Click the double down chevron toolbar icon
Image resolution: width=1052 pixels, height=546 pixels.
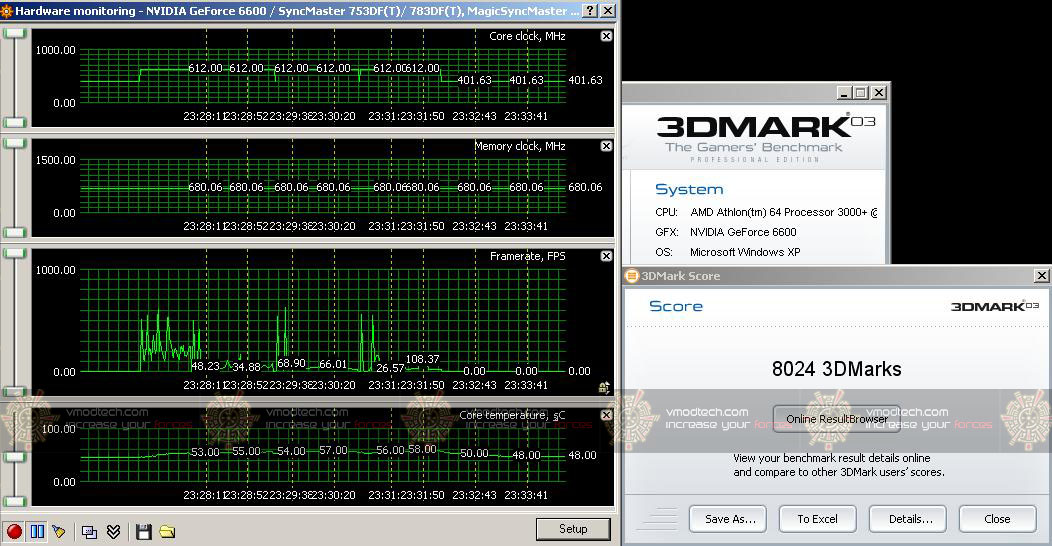113,532
